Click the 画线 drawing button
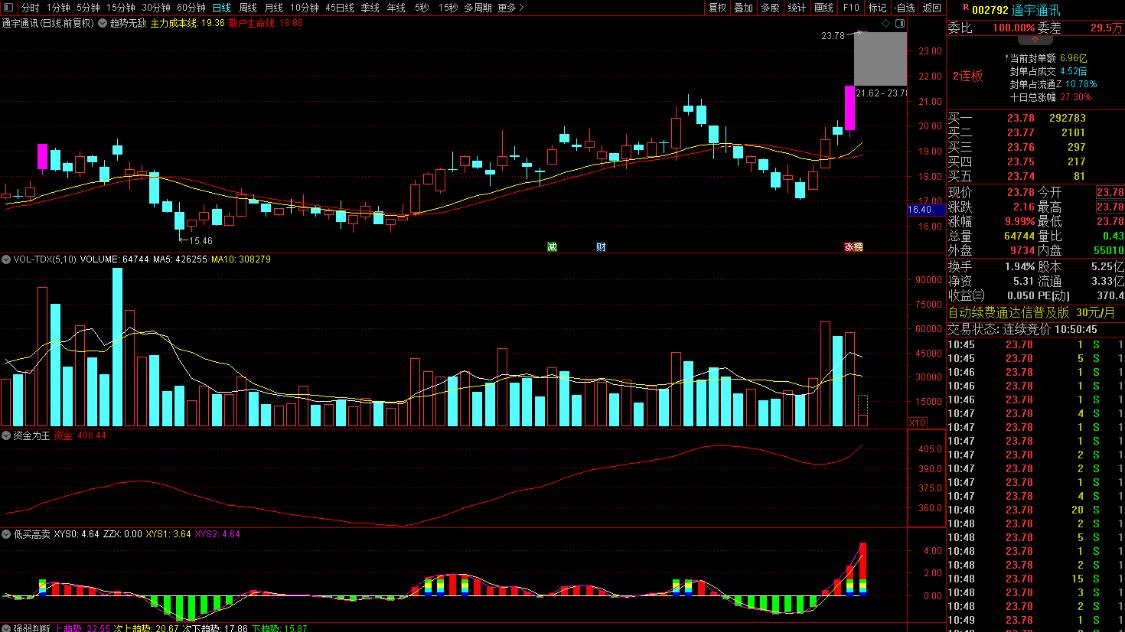This screenshot has width=1125, height=632. click(824, 8)
